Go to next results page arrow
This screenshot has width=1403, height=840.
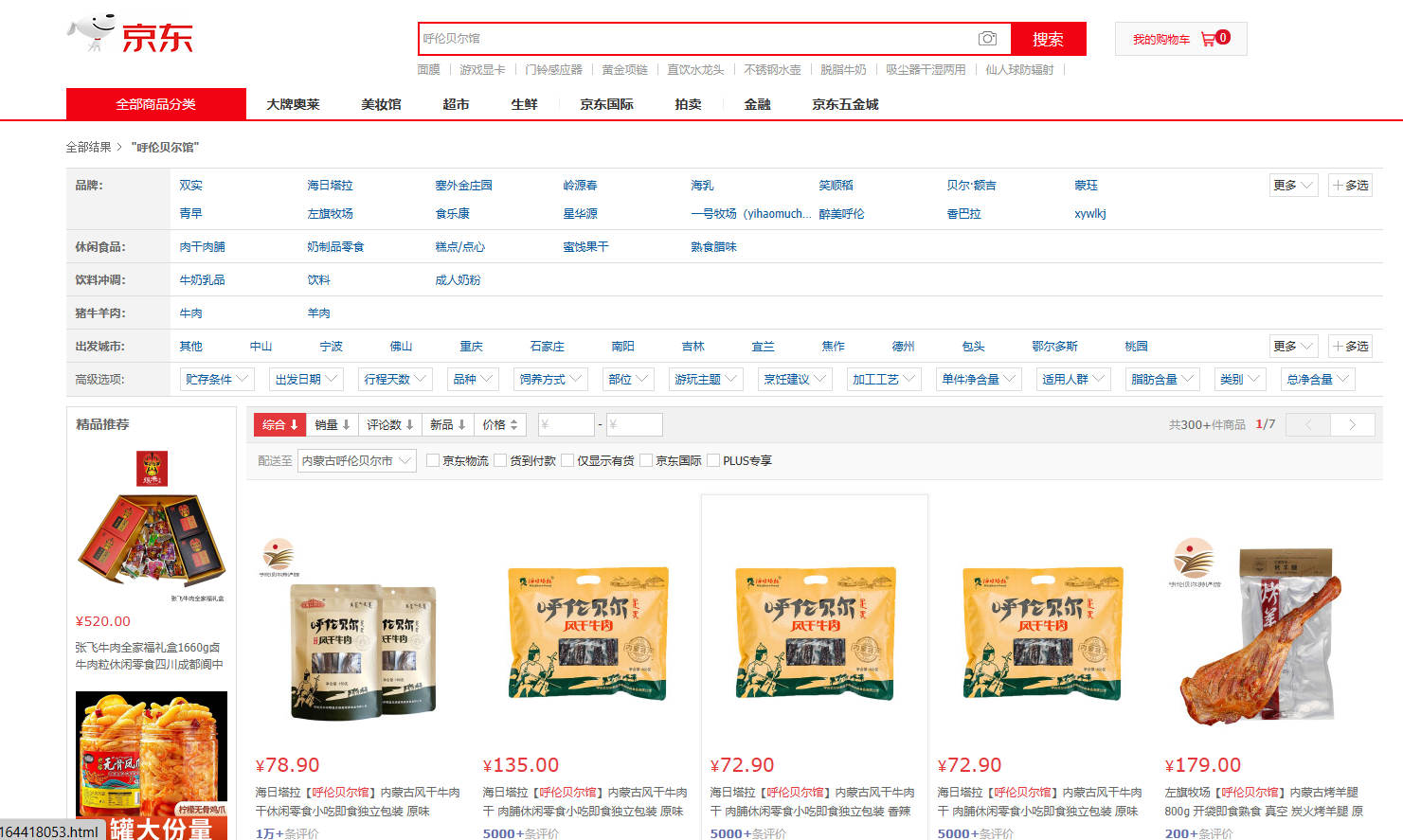1352,425
